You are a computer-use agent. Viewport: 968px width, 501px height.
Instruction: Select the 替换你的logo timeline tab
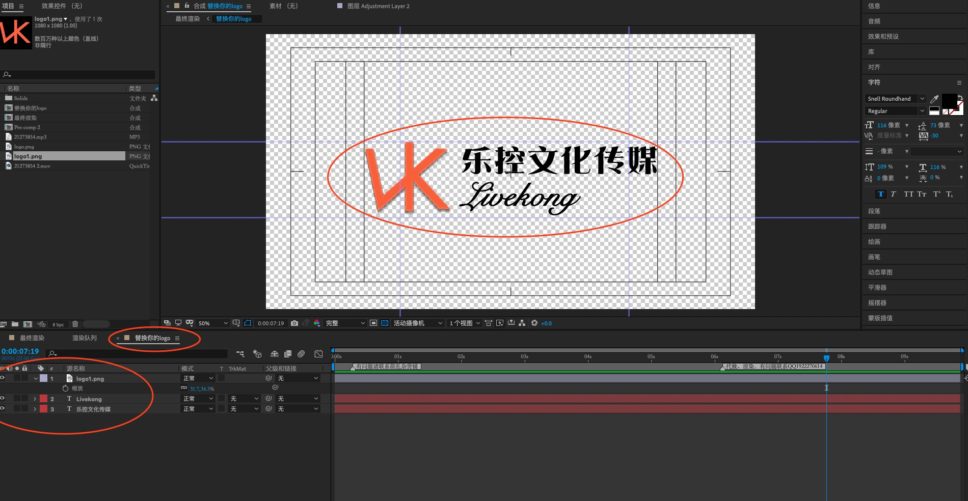tap(152, 338)
